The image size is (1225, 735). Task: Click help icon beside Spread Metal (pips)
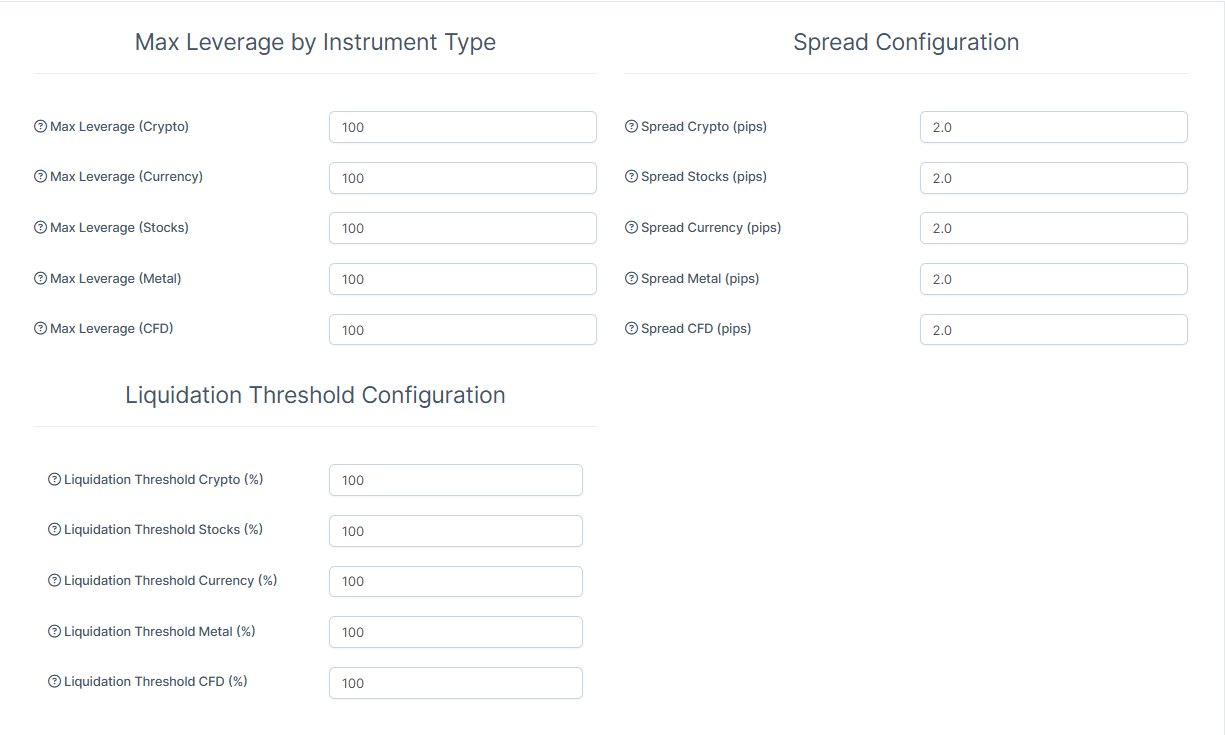coord(631,279)
